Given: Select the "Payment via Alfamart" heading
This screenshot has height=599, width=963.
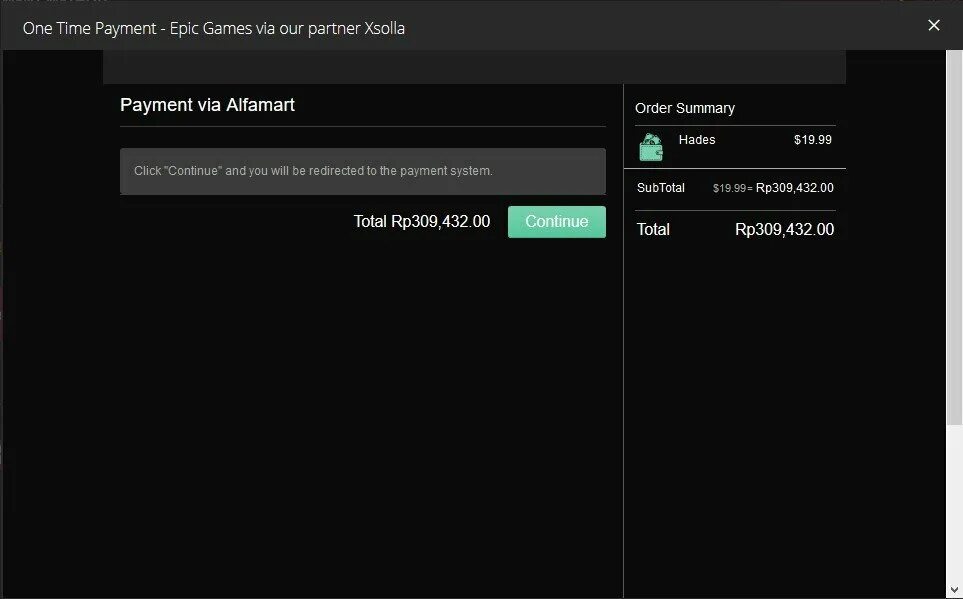Looking at the screenshot, I should coord(208,105).
